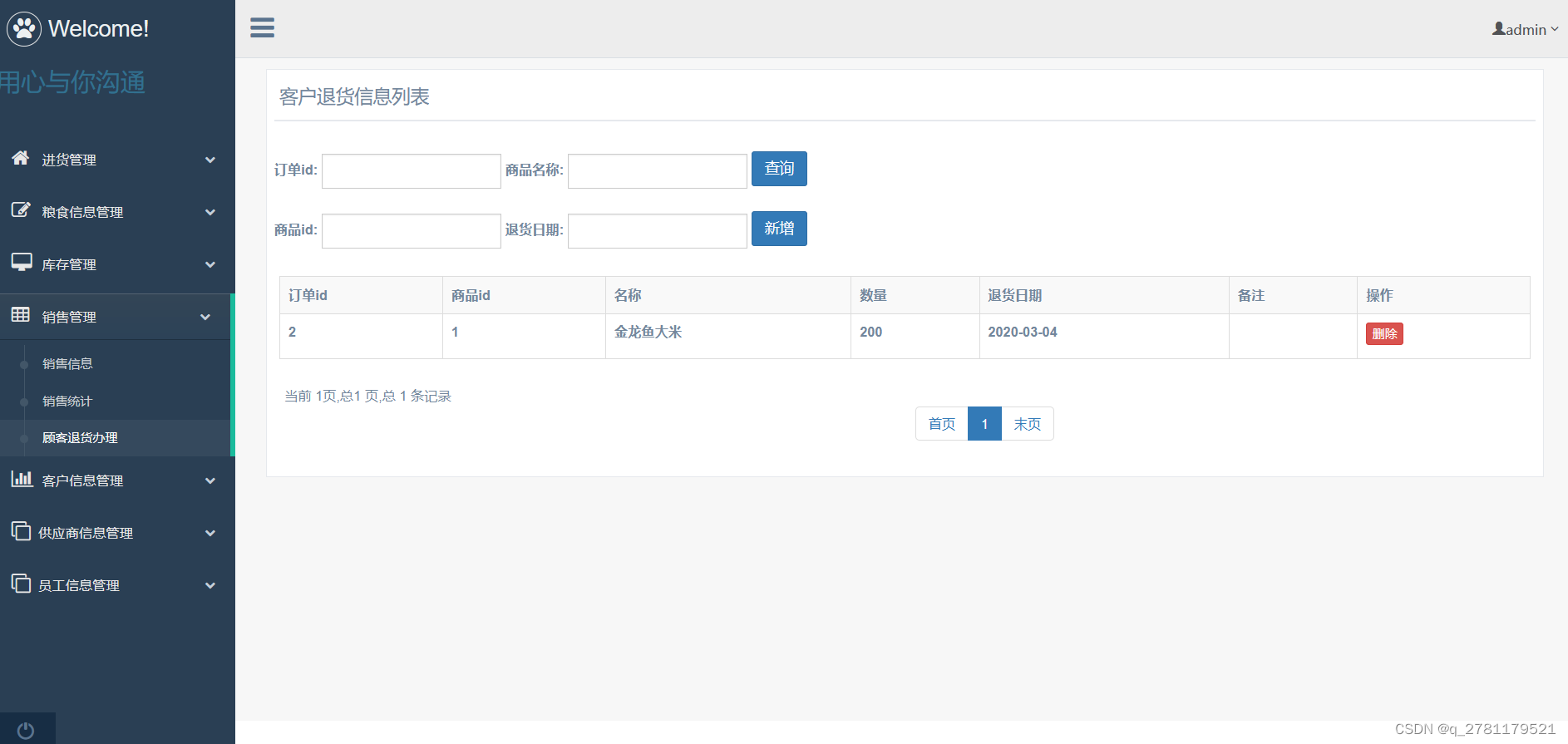Expand the 员工信息管理 chevron
The image size is (1568, 744).
point(210,585)
